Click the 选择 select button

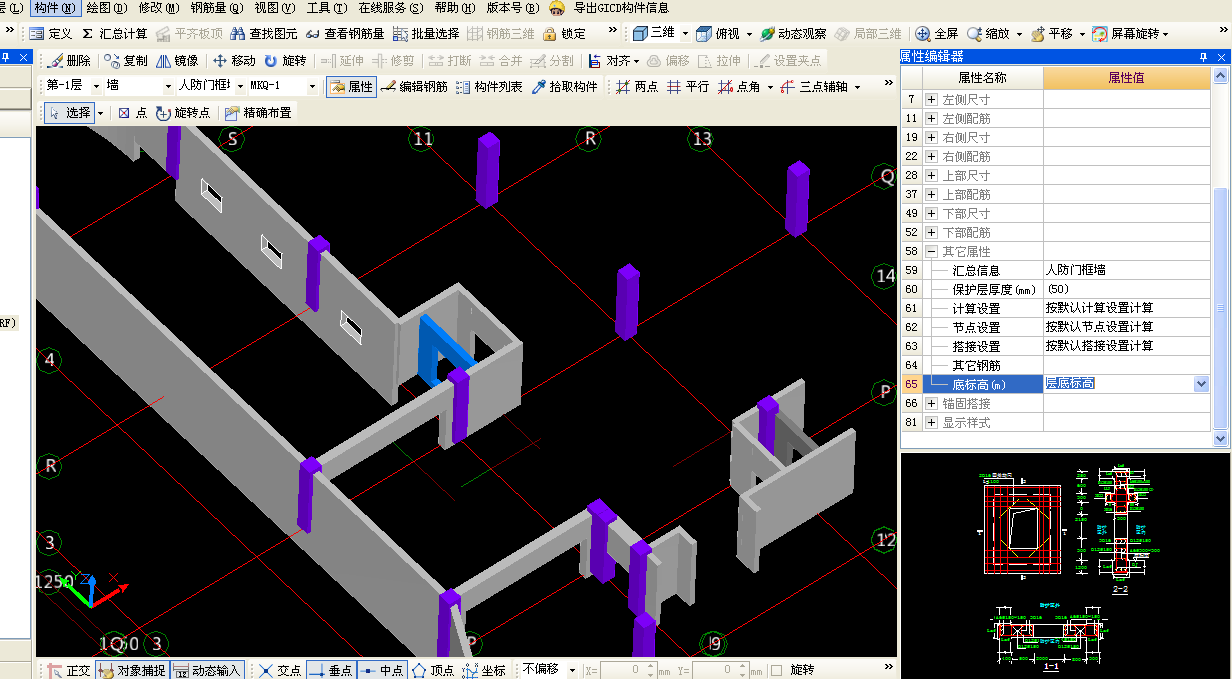pyautogui.click(x=70, y=113)
